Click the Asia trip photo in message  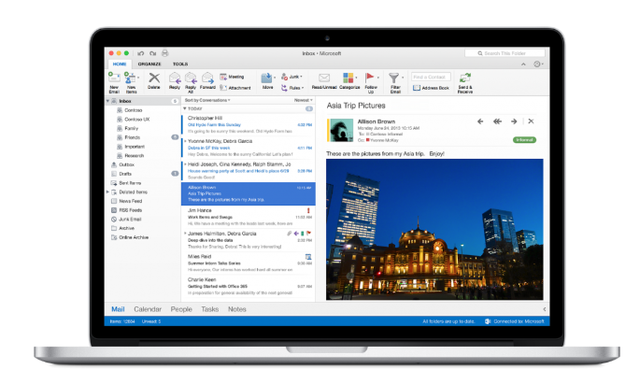click(434, 229)
